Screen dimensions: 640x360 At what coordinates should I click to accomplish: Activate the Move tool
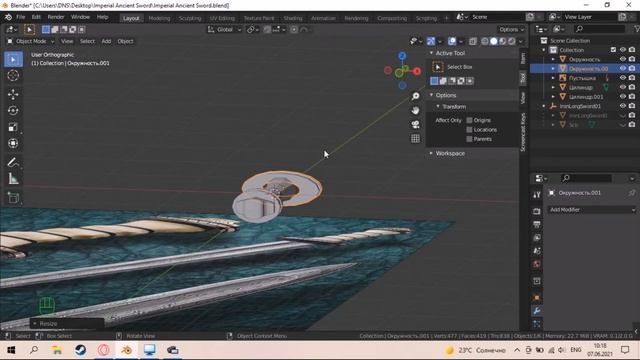click(13, 94)
